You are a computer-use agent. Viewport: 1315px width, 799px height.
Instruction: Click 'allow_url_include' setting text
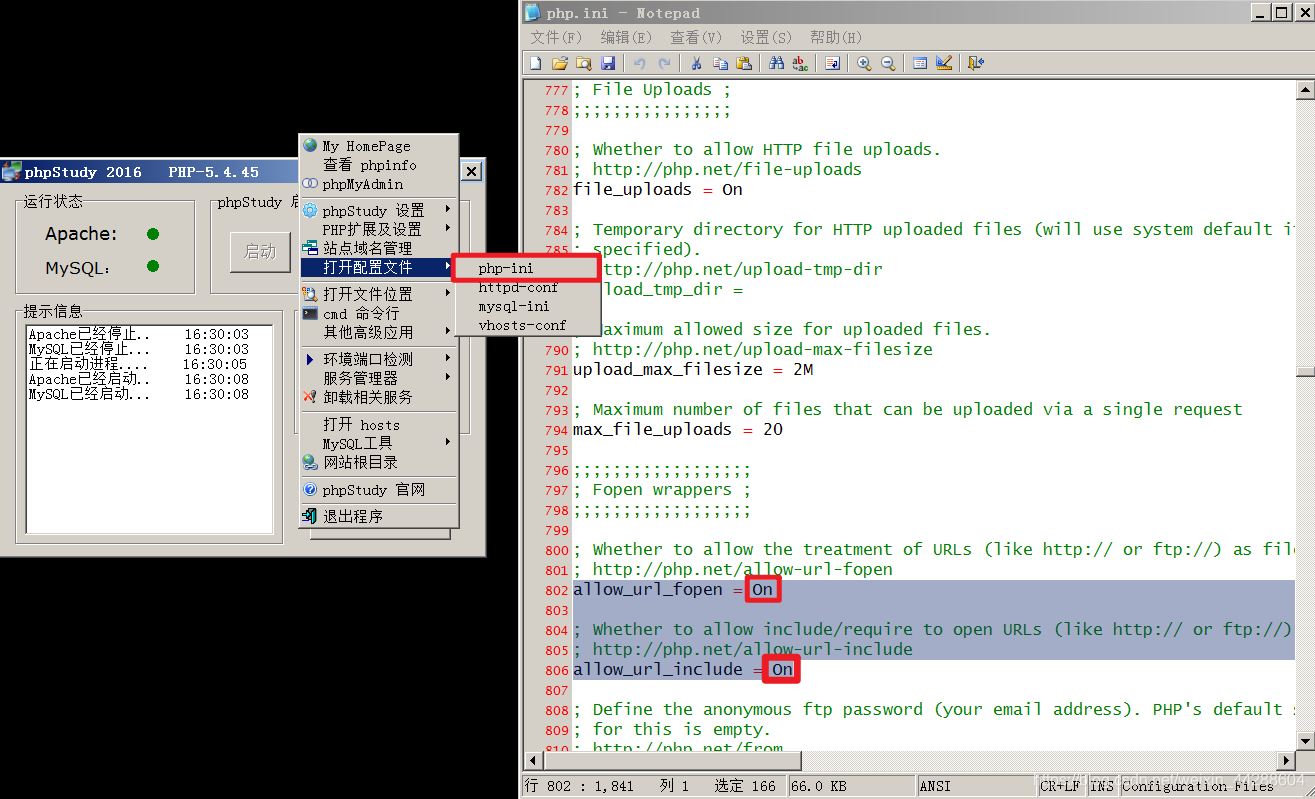click(657, 670)
